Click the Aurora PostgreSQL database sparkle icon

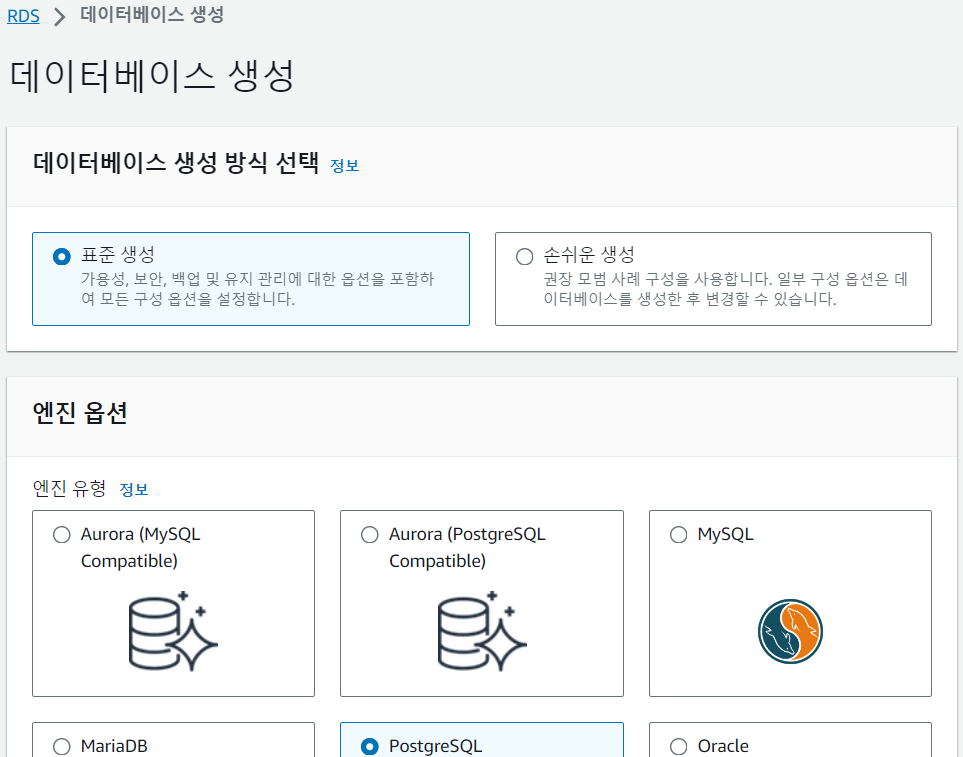482,631
